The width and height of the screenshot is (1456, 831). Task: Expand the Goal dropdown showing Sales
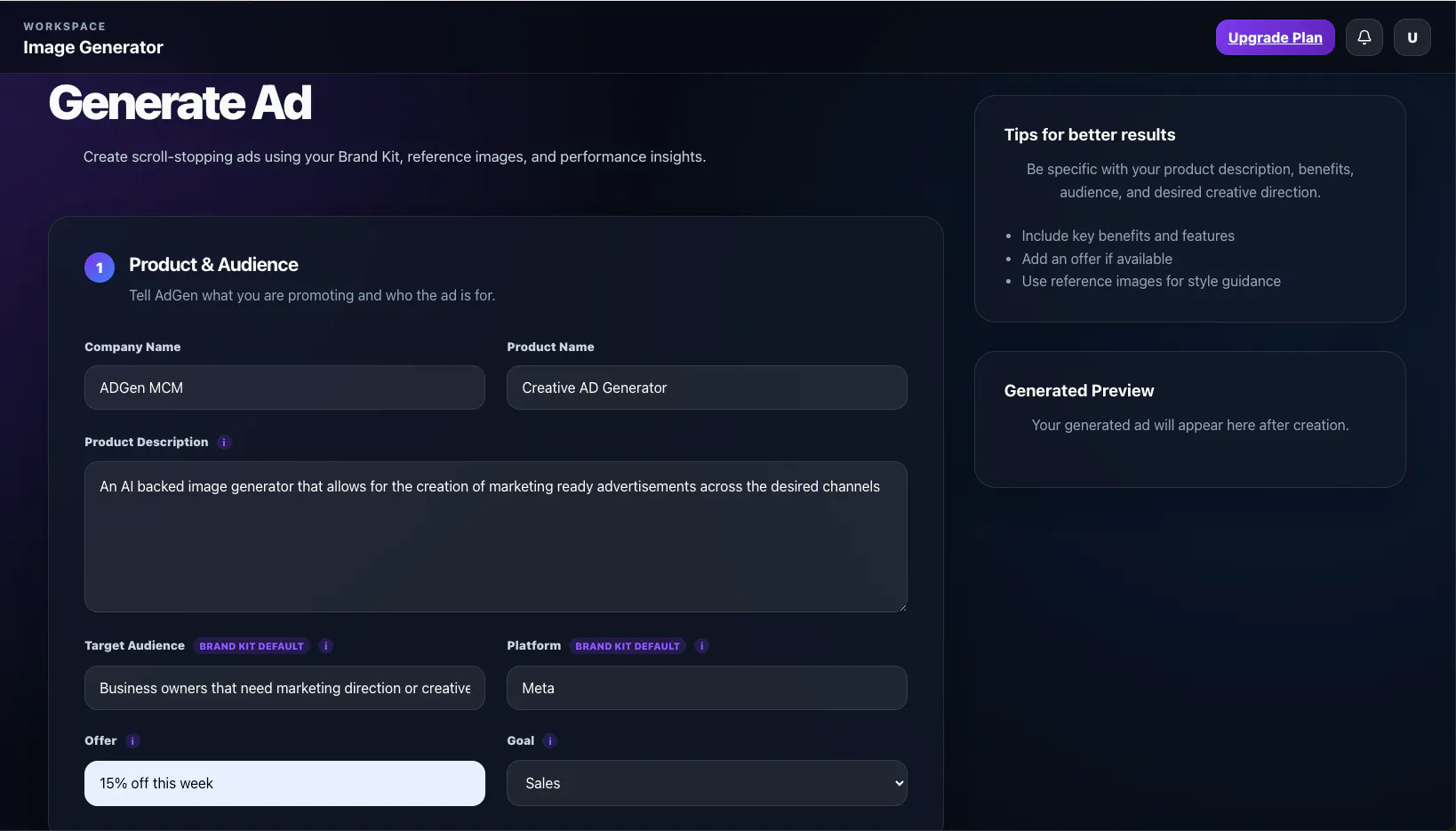point(707,783)
